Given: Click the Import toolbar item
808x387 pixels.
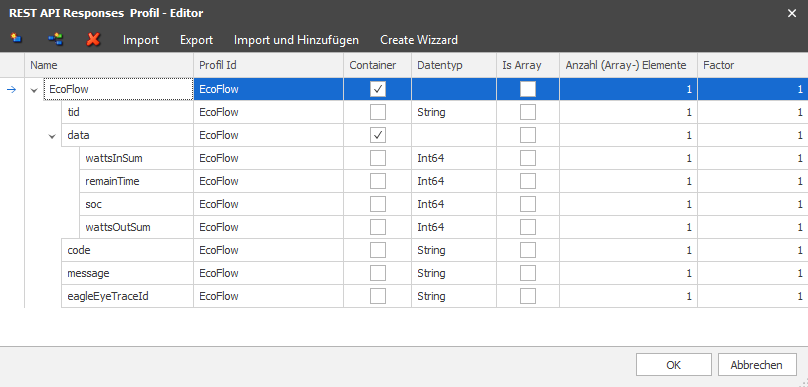Looking at the screenshot, I should click(141, 40).
